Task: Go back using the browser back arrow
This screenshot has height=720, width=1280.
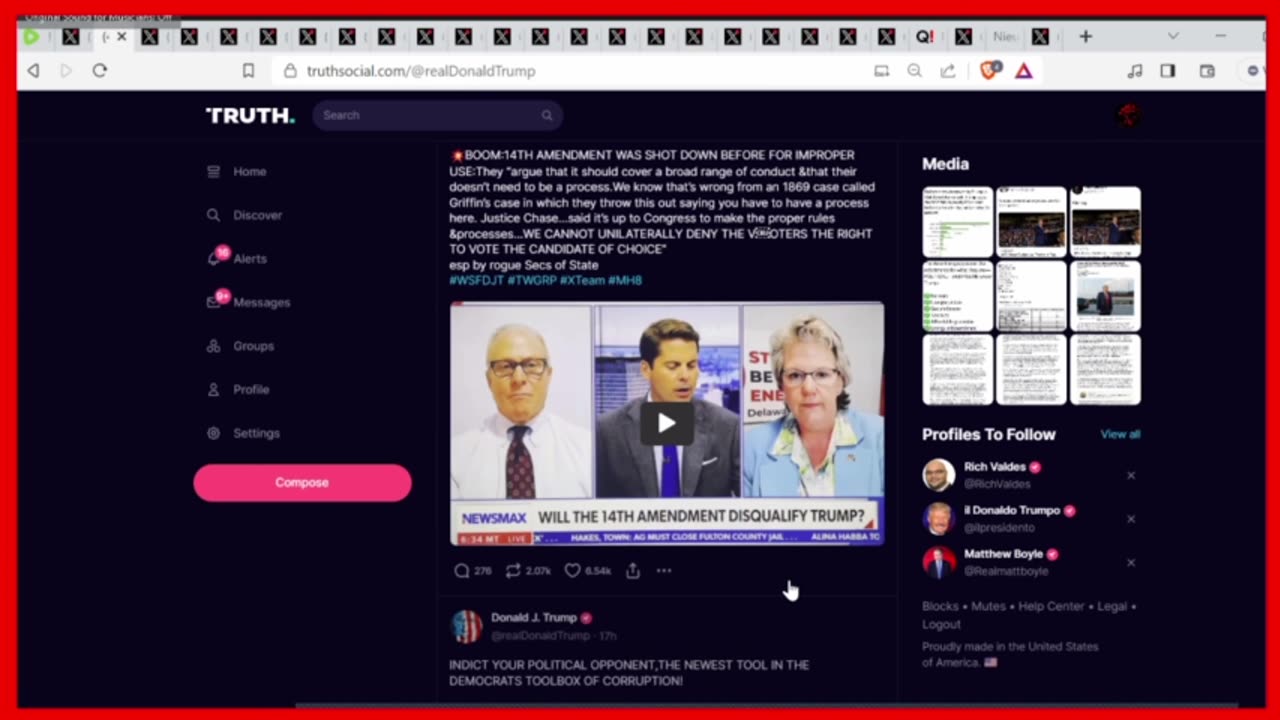Action: [34, 71]
